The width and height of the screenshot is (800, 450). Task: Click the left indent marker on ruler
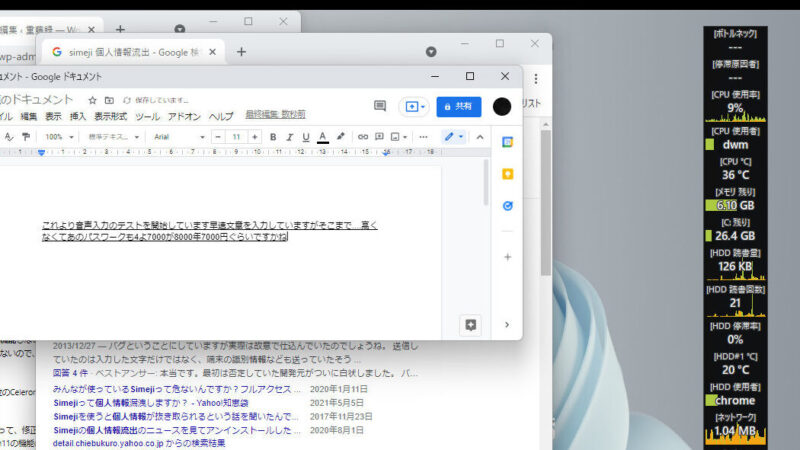pyautogui.click(x=42, y=153)
